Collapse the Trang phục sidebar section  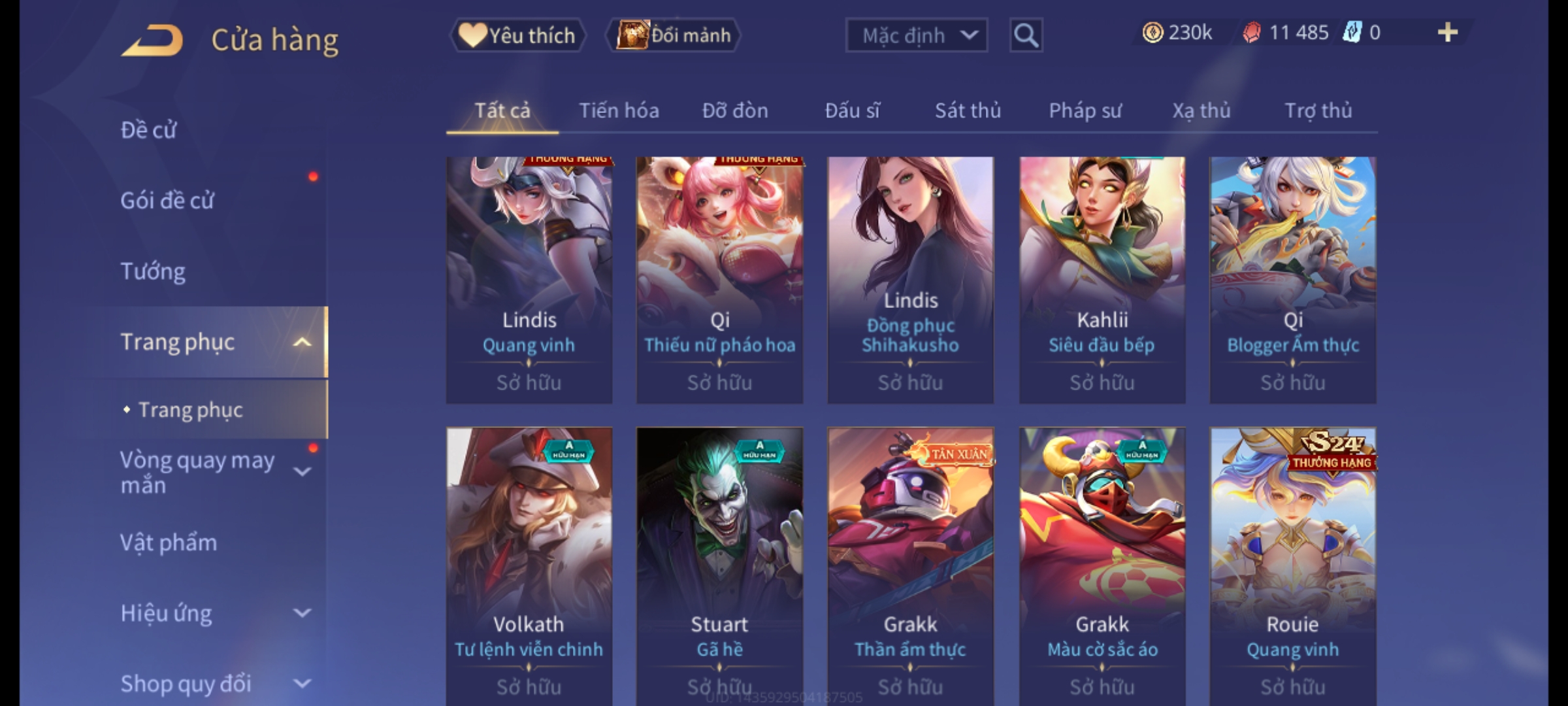(302, 342)
